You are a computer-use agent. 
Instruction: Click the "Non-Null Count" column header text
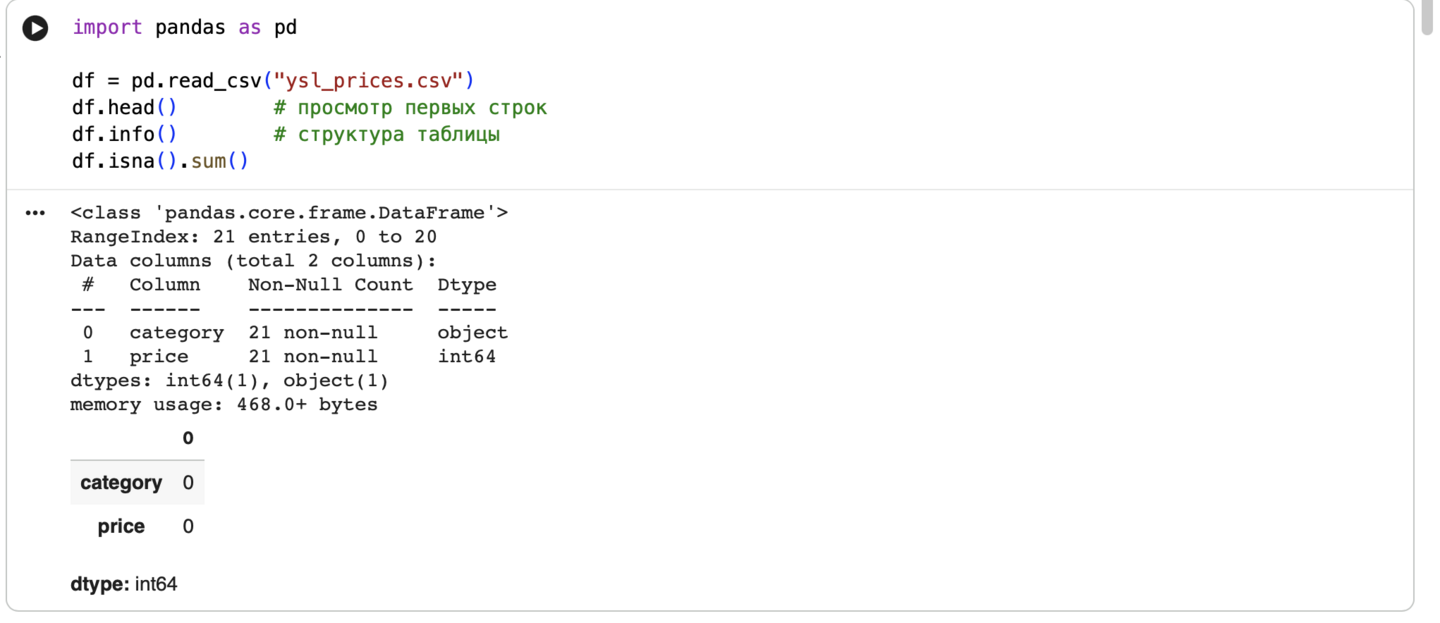click(x=330, y=285)
